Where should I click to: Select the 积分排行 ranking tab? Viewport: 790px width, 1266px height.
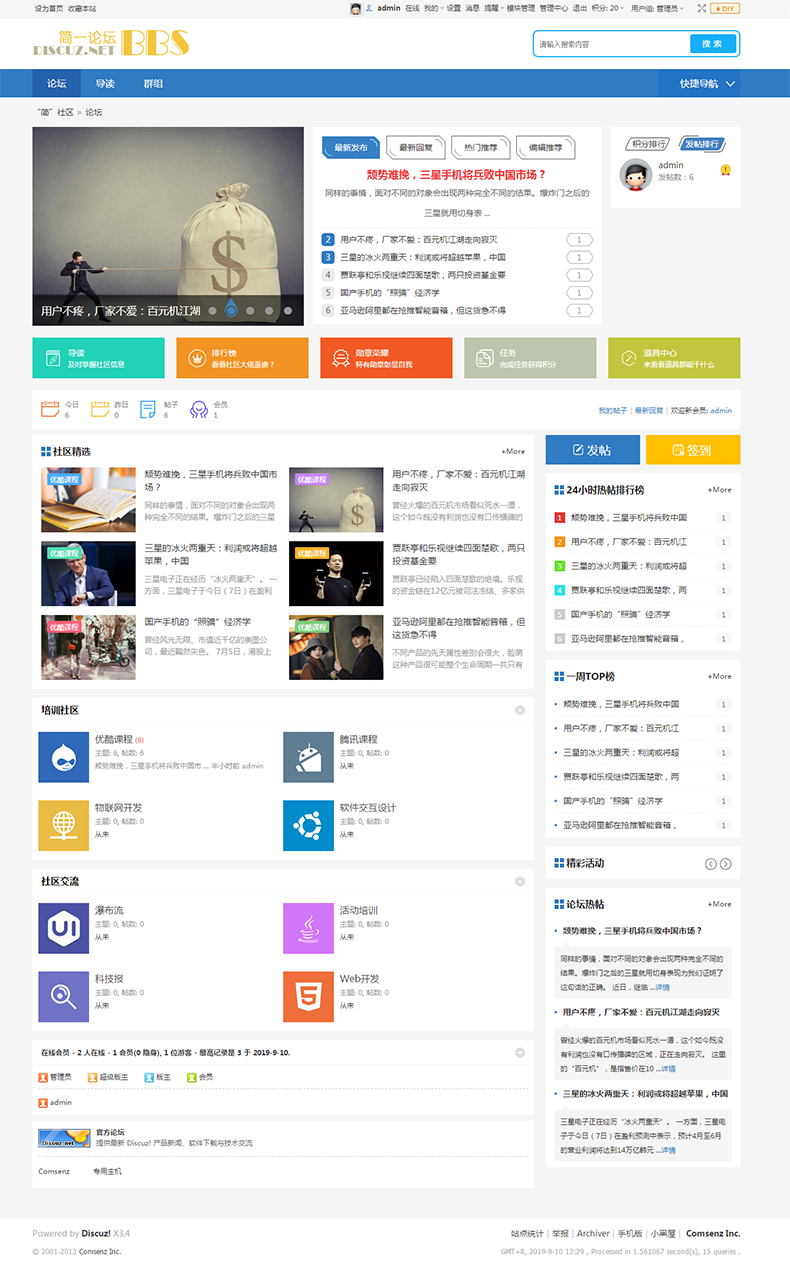pos(649,144)
